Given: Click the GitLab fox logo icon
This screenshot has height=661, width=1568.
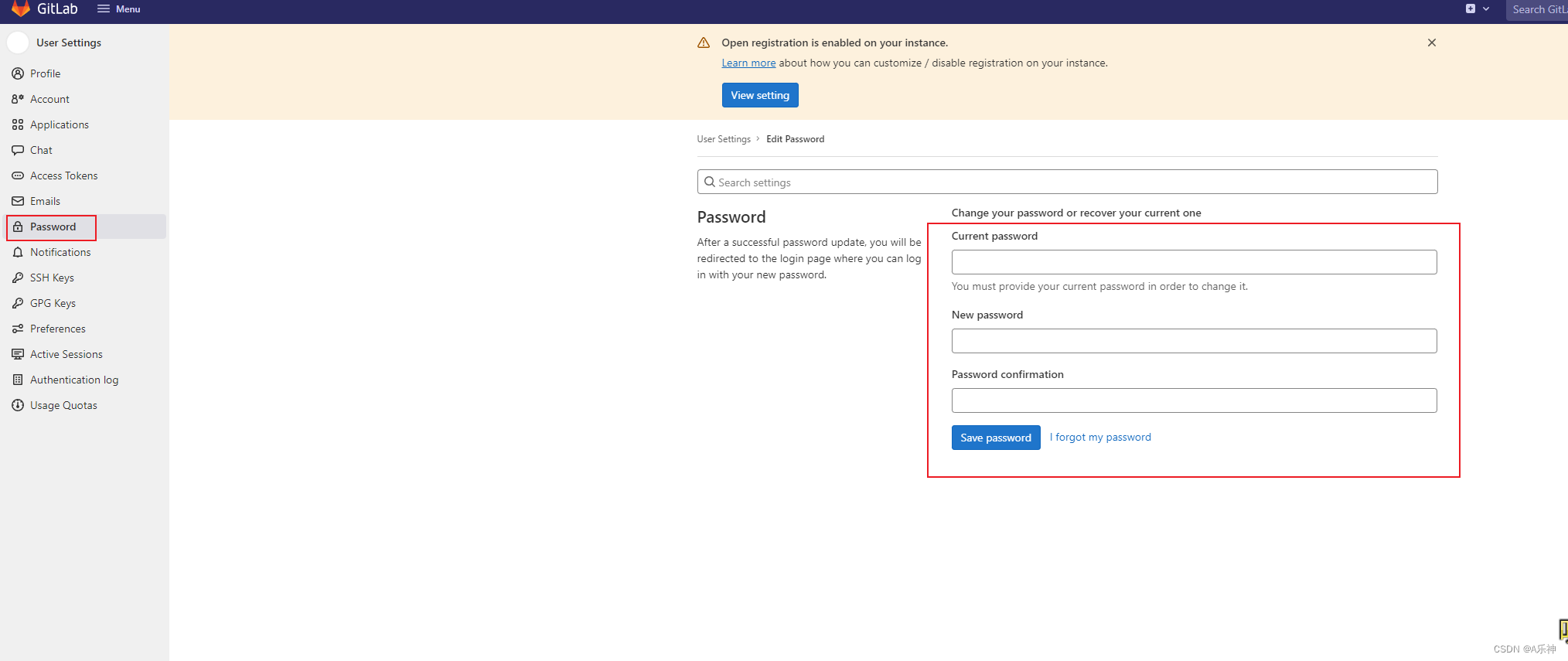Looking at the screenshot, I should [x=21, y=9].
